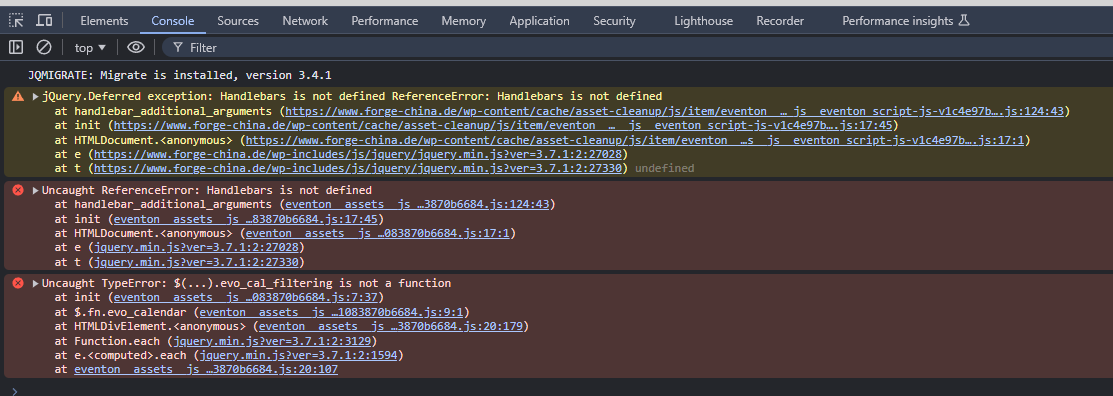1113x396 pixels.
Task: Open ReferenceError's HTMLDocument link ending 17:1
Action: [378, 233]
